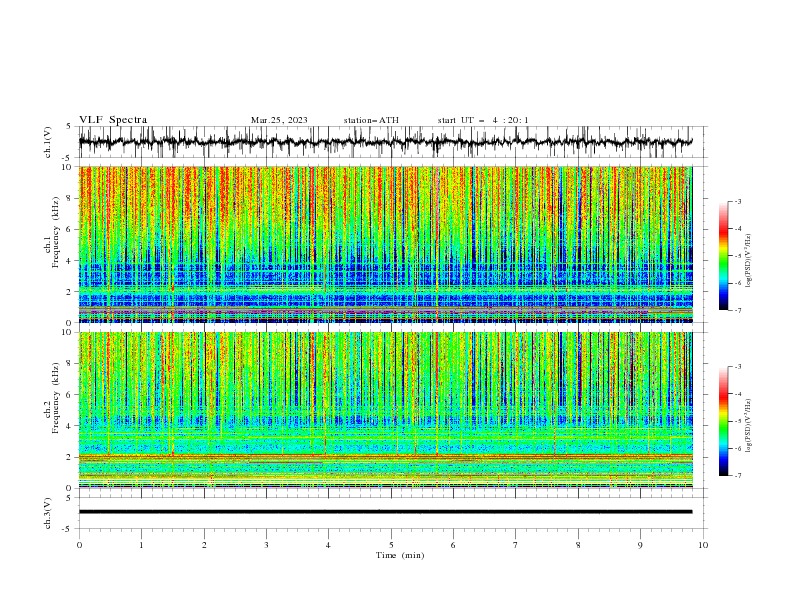Click the "ch.2 Frequency (kHz)" axis label

(x=52, y=397)
